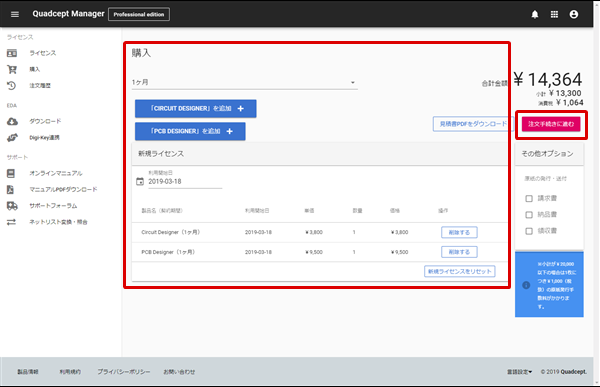This screenshot has width=600, height=387.
Task: Click the オンラインマニュアル book icon
Action: [x=11, y=173]
